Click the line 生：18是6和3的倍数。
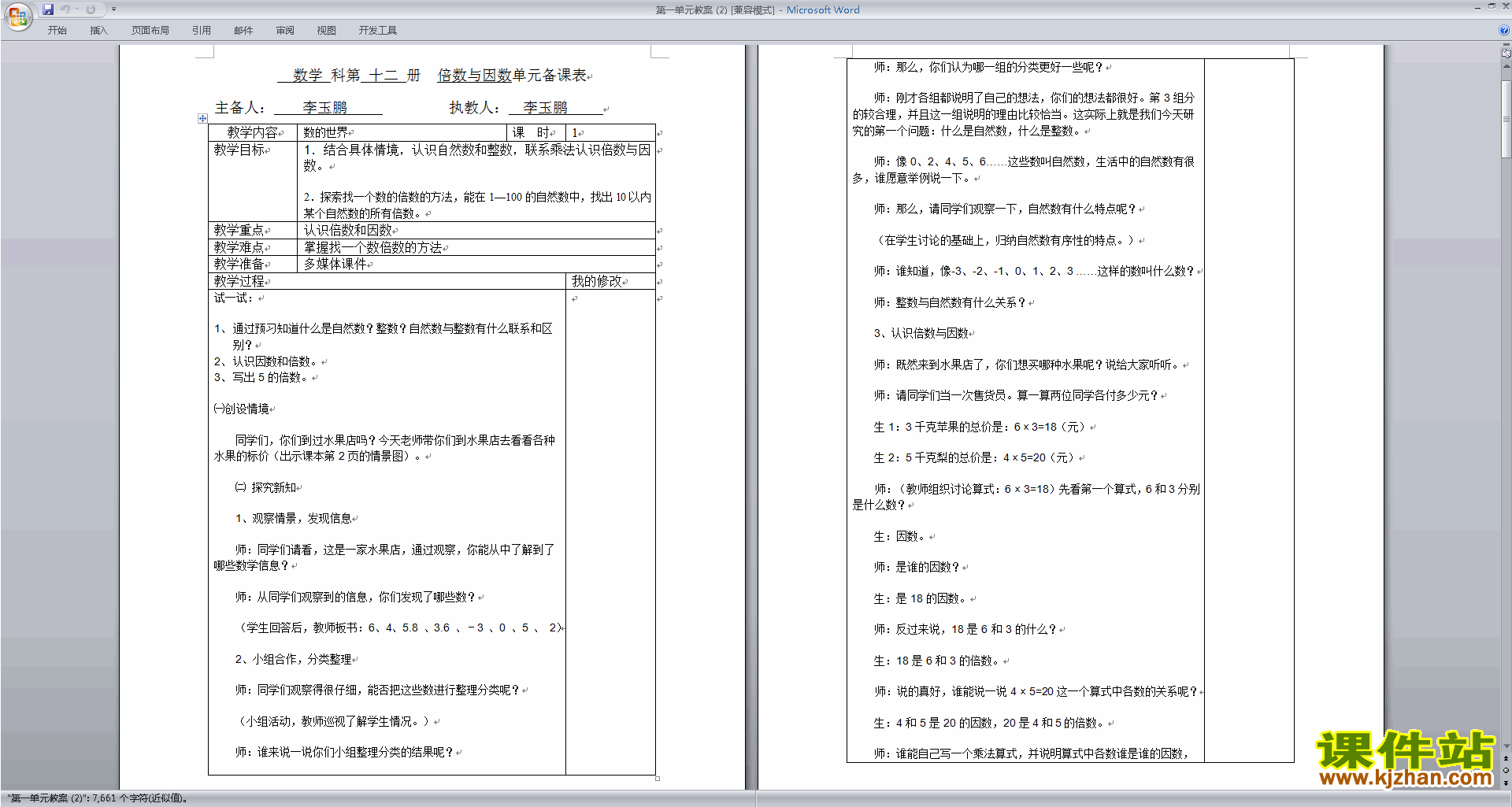Image resolution: width=1512 pixels, height=807 pixels. (x=937, y=661)
